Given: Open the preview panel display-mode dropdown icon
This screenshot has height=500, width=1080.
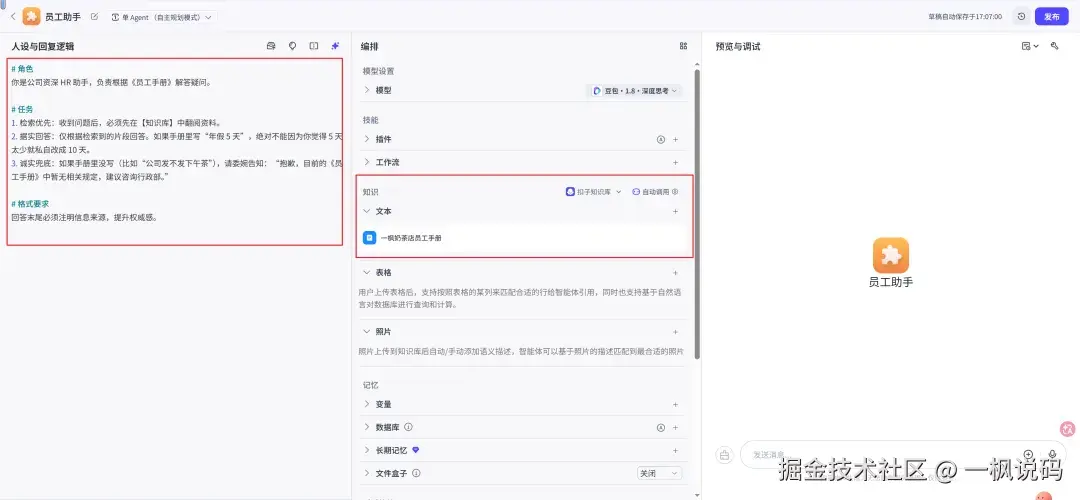Looking at the screenshot, I should 1030,46.
